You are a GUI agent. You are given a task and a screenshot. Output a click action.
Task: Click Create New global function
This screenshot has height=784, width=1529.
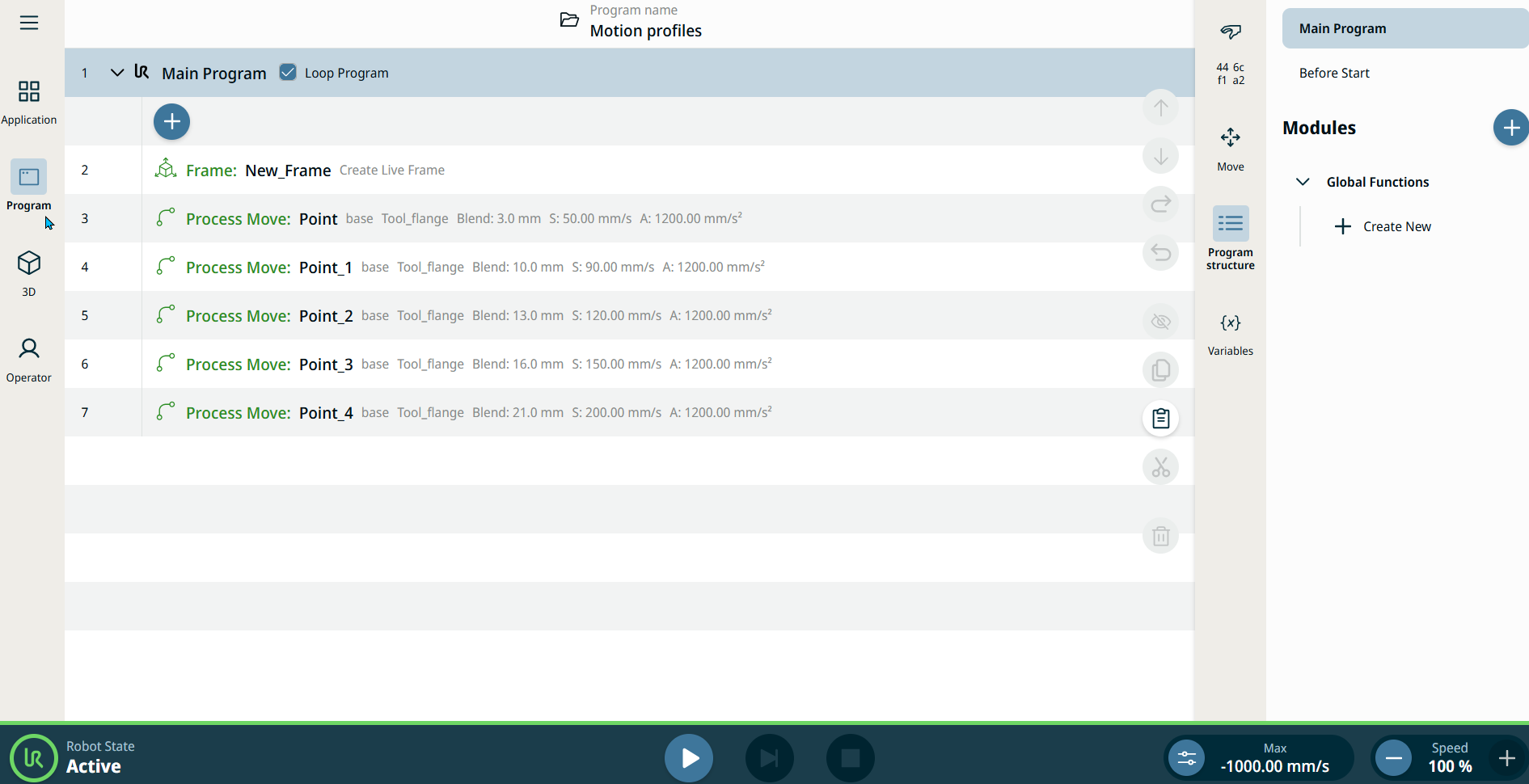click(1383, 226)
